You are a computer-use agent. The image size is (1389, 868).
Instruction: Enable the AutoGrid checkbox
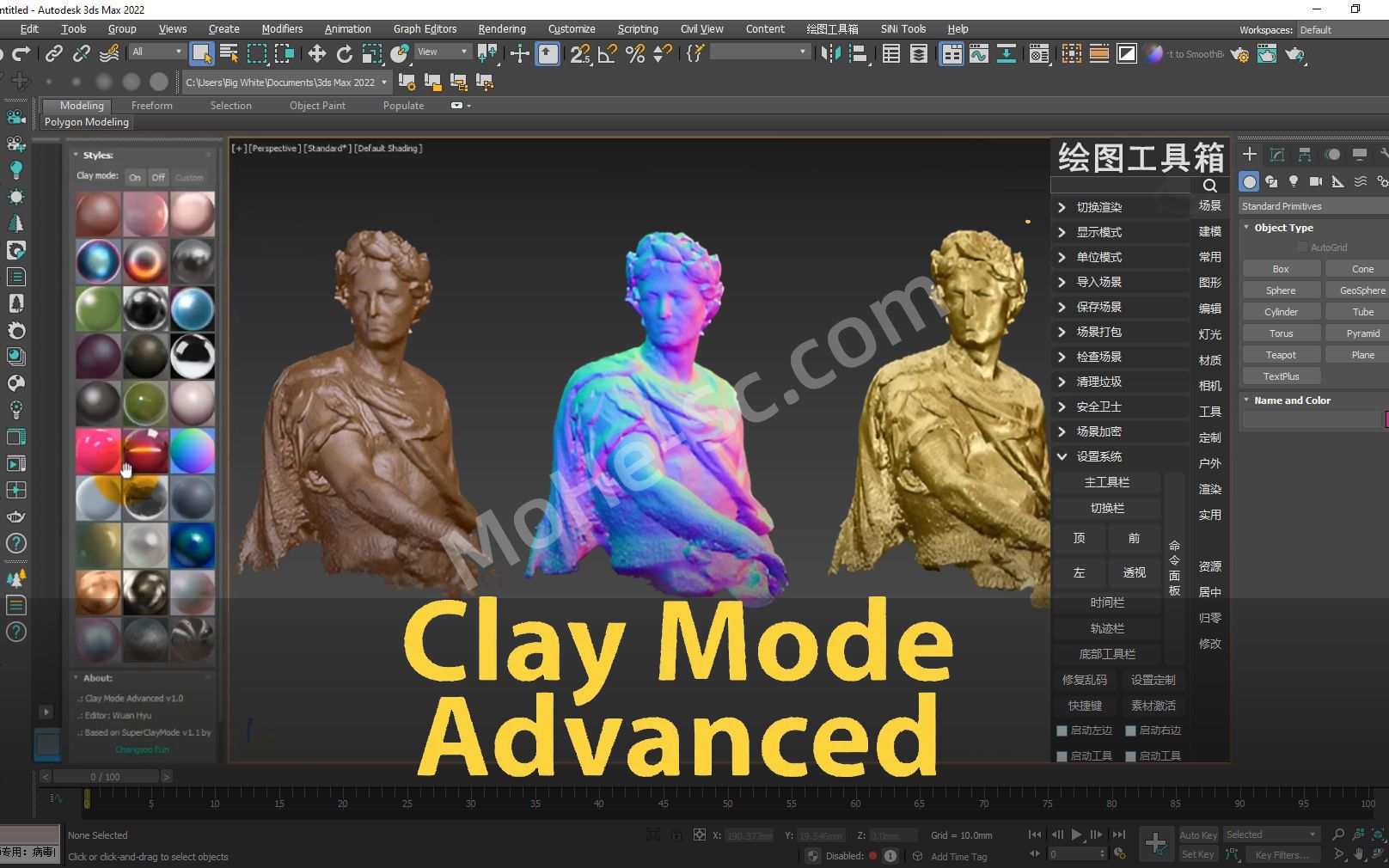(x=1302, y=247)
